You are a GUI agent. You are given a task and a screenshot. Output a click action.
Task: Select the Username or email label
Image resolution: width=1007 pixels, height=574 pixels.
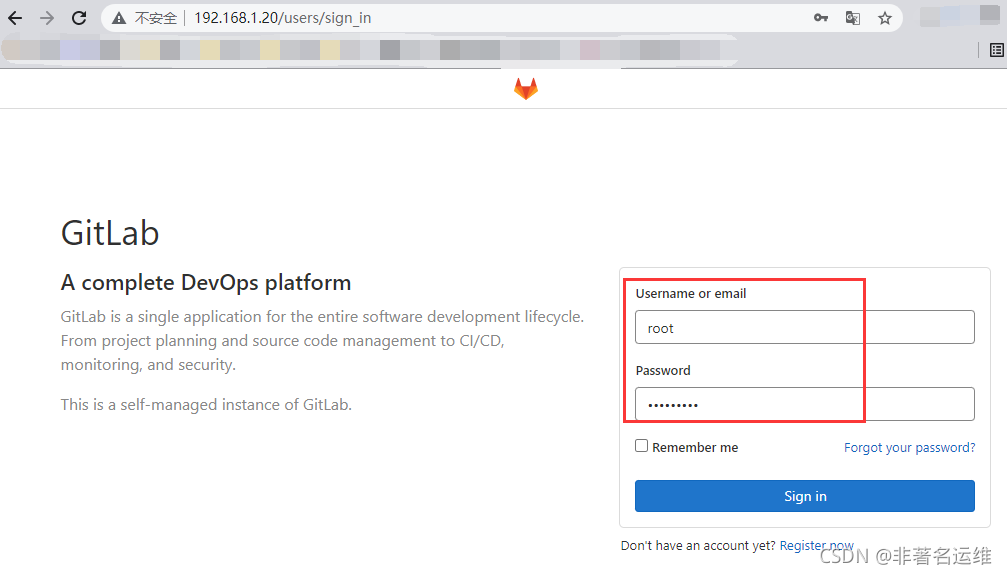(691, 293)
